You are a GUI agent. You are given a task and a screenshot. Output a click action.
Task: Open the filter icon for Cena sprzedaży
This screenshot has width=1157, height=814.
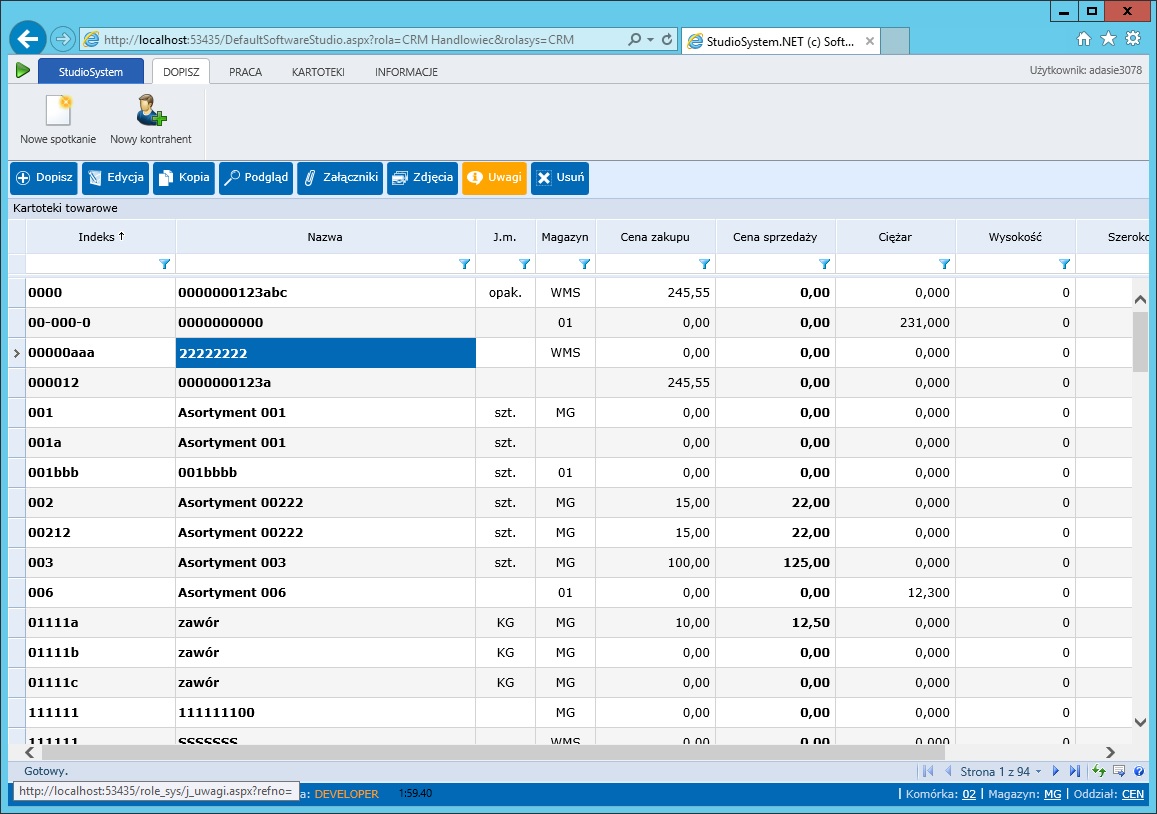tap(824, 264)
